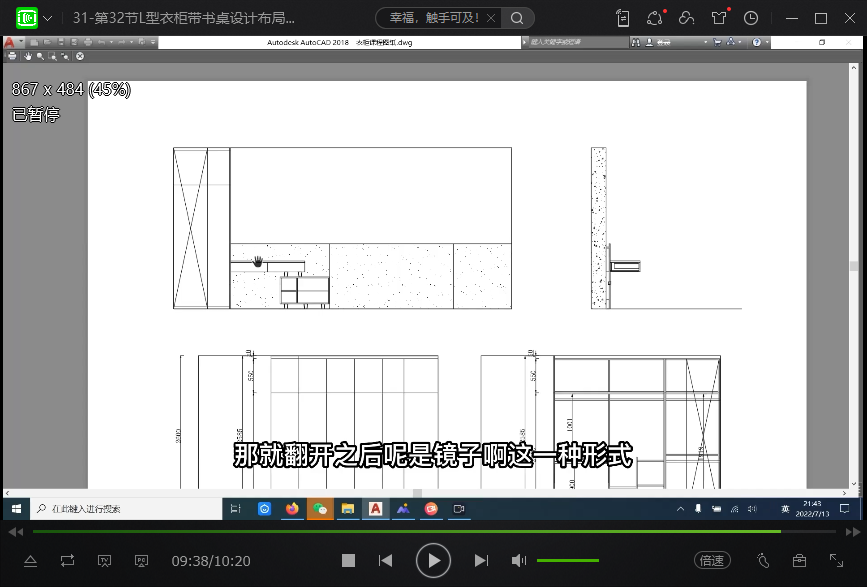Click the search magnifier button

(517, 18)
